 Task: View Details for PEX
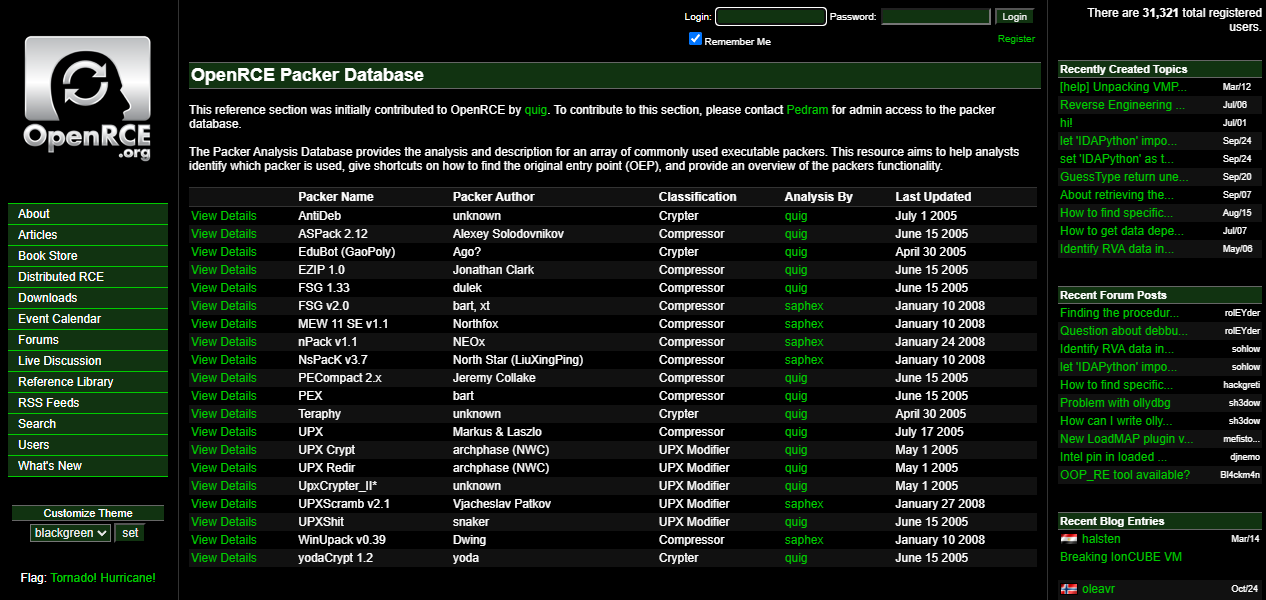[x=224, y=396]
